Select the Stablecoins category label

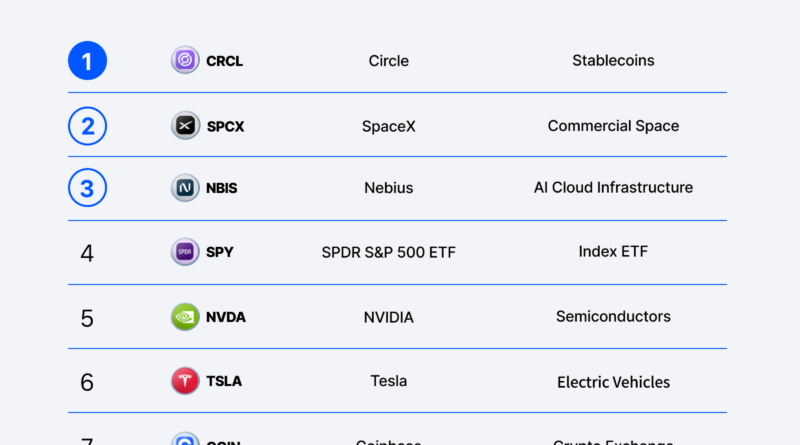(613, 60)
